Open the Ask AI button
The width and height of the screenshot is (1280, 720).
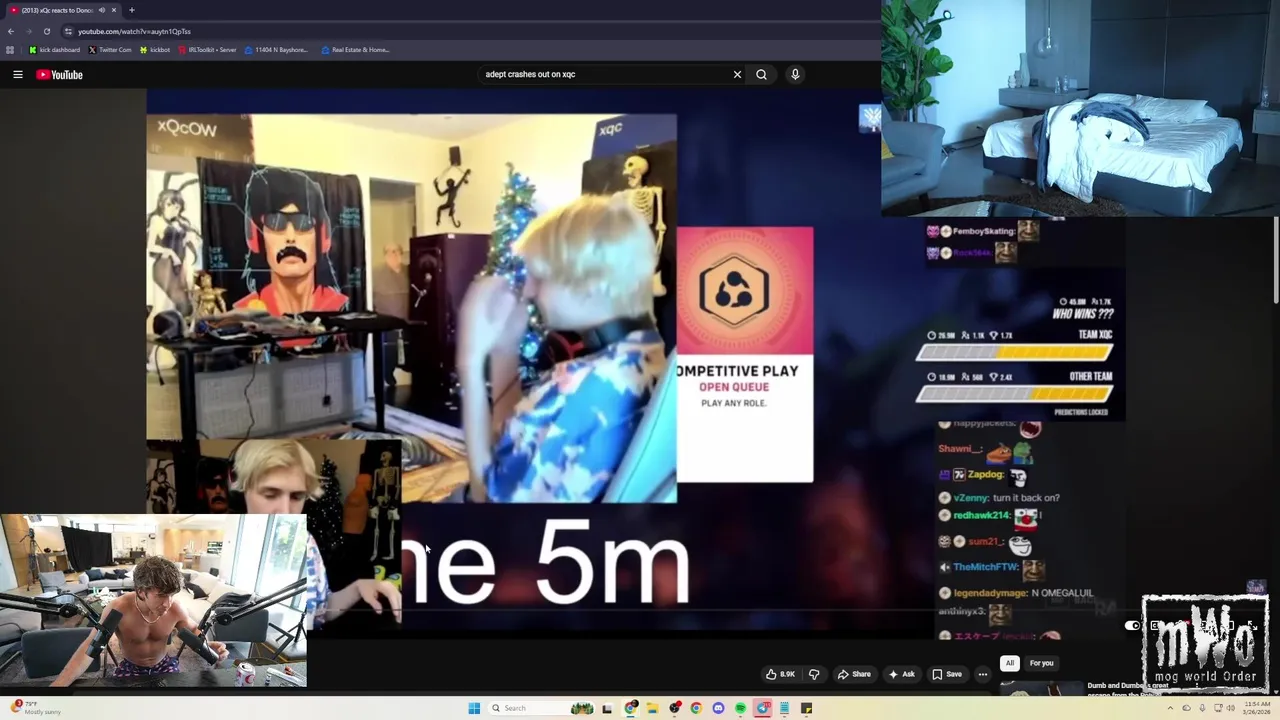click(x=901, y=674)
